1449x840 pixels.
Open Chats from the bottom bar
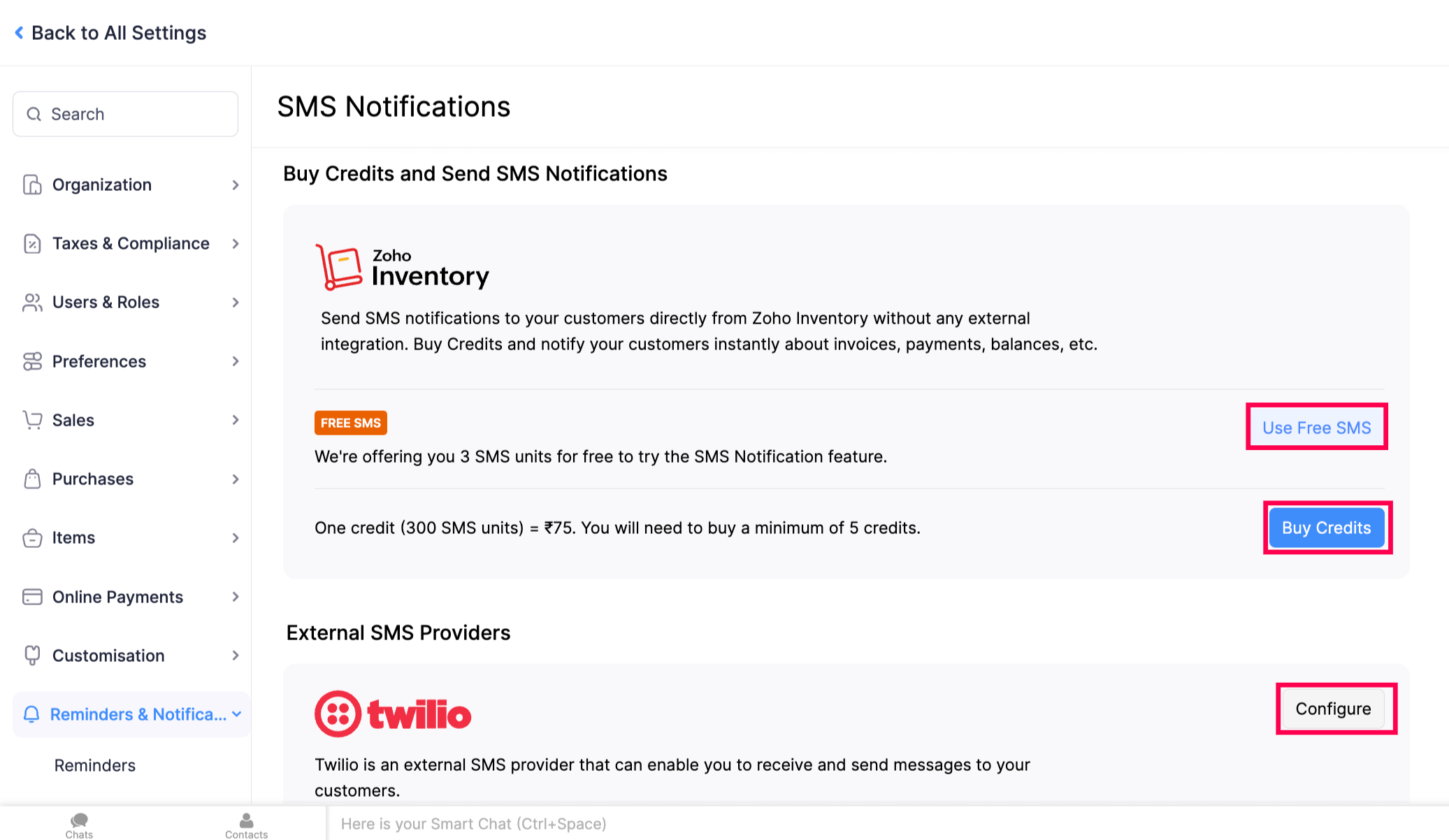[79, 825]
